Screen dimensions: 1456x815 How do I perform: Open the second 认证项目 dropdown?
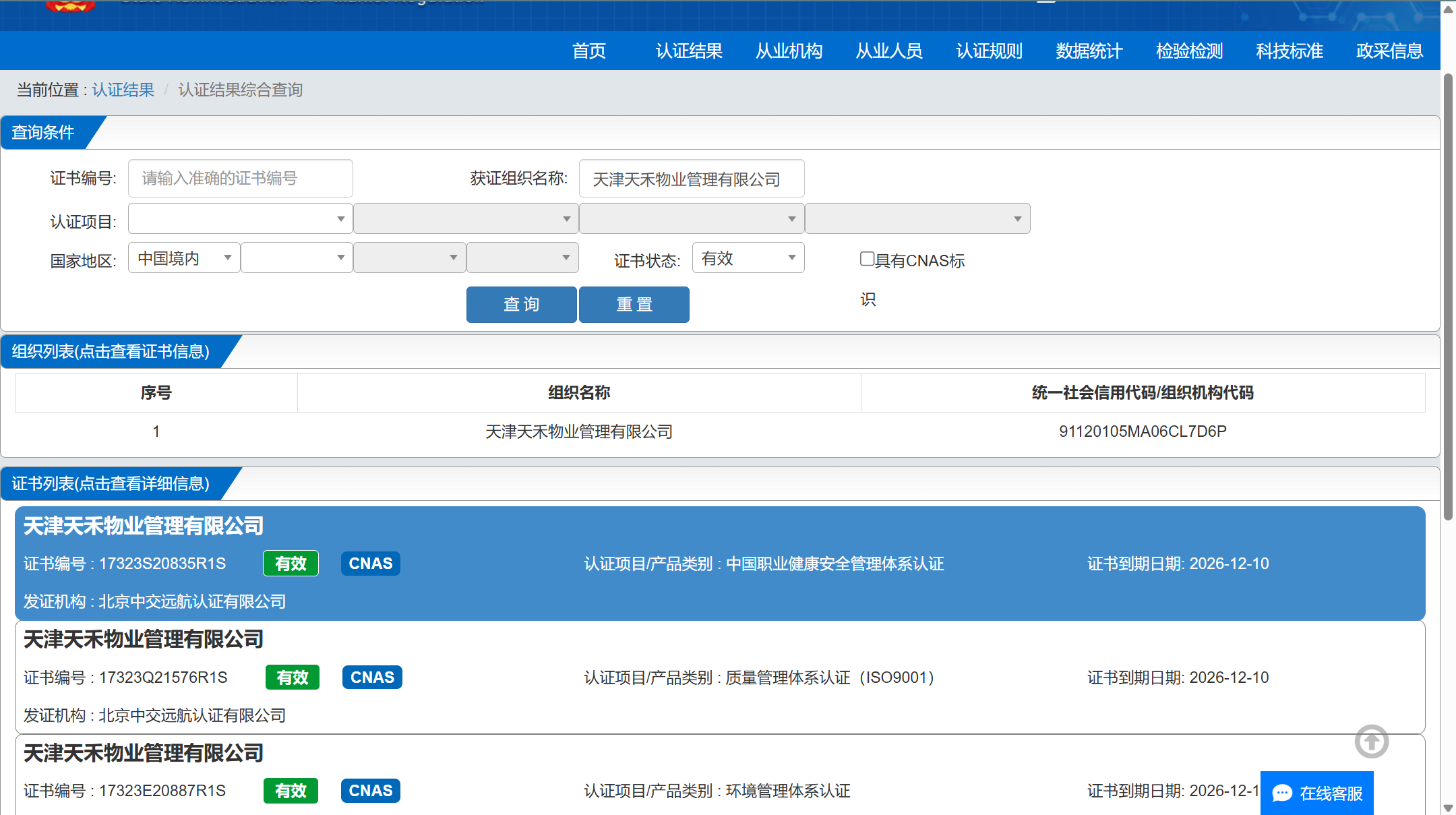click(466, 218)
